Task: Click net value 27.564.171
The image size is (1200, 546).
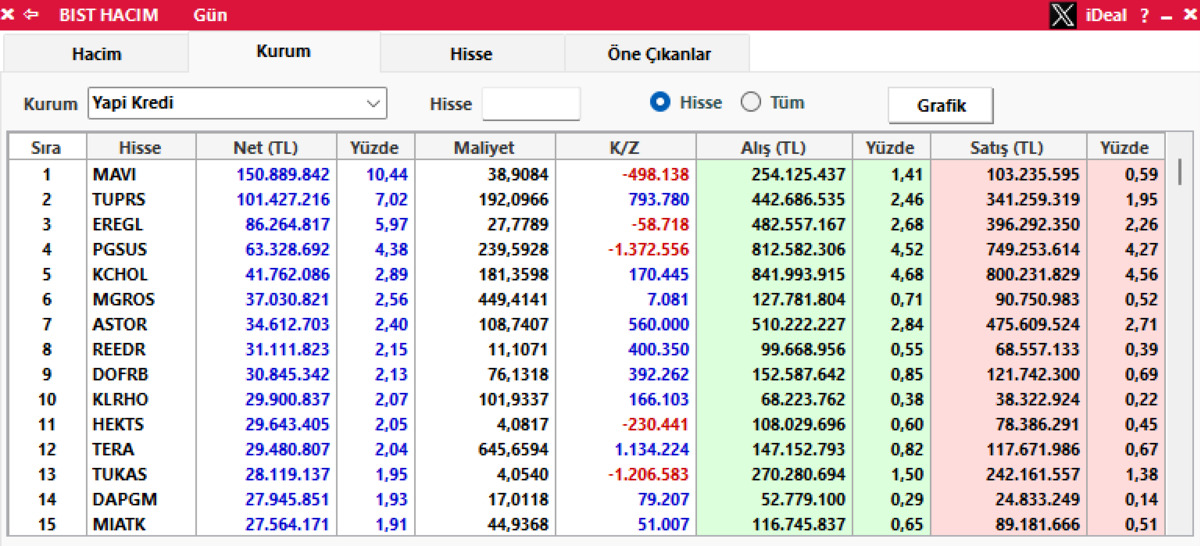Action: [x=288, y=524]
